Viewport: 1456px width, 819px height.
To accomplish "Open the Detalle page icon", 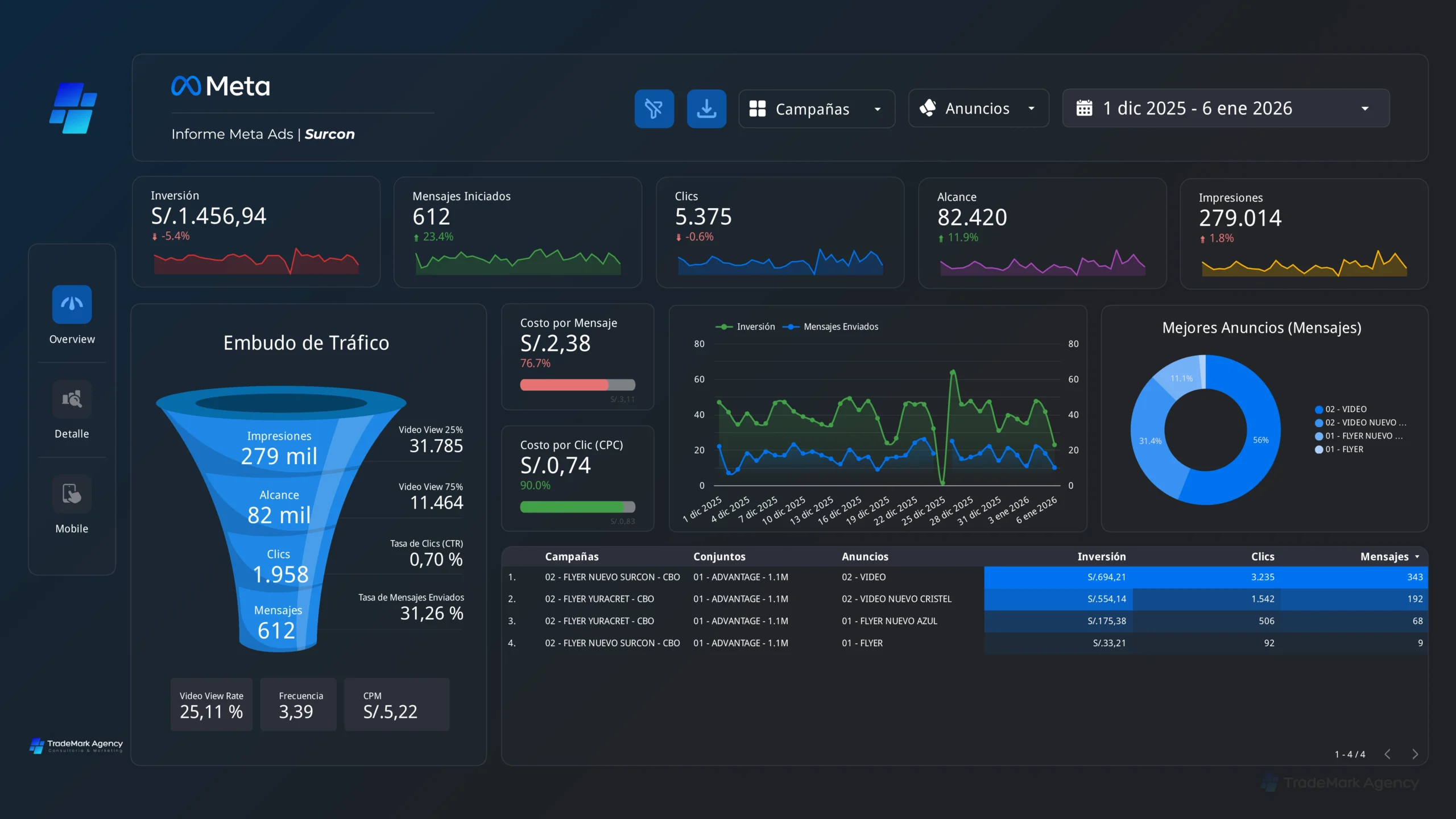I will [72, 399].
